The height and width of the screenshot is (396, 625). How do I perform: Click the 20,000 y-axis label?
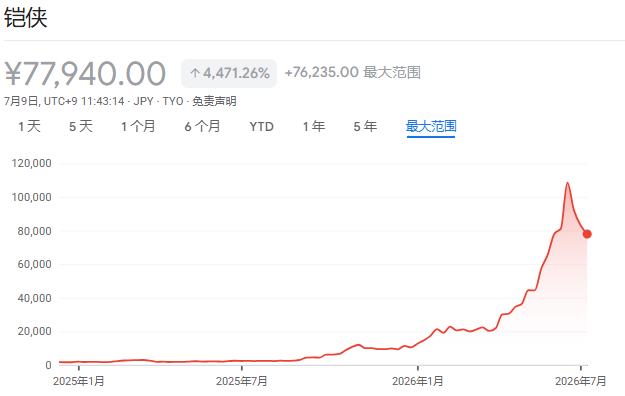(x=35, y=331)
